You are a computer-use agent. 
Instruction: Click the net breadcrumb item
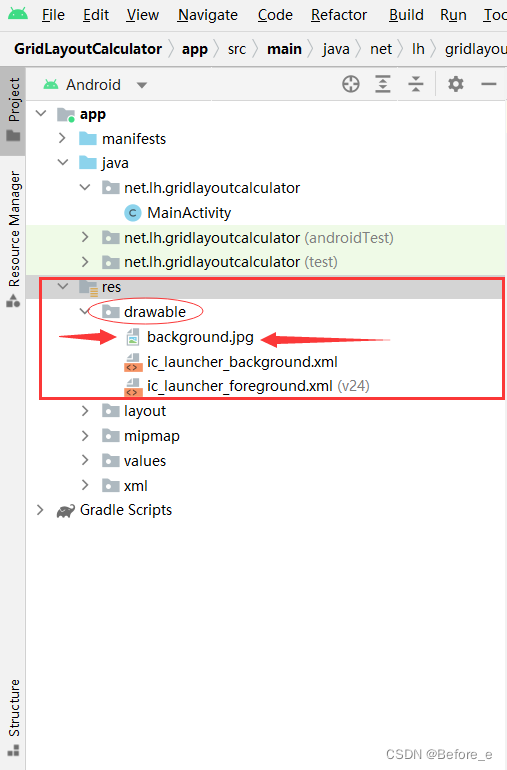pos(381,49)
